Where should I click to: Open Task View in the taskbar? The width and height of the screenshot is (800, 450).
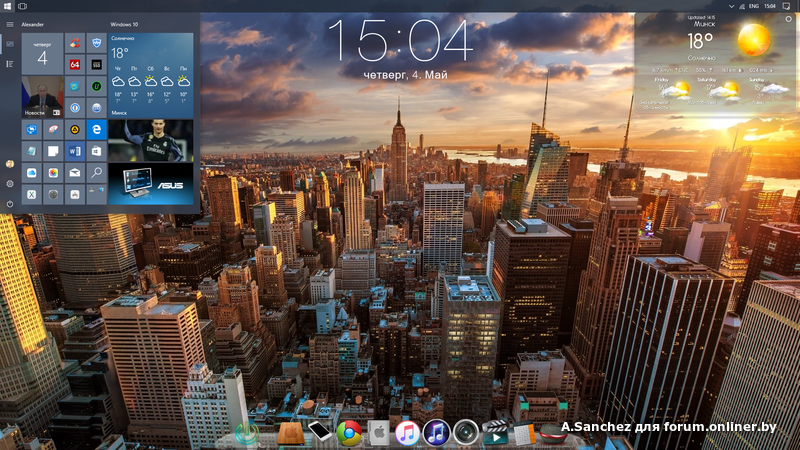tap(22, 6)
